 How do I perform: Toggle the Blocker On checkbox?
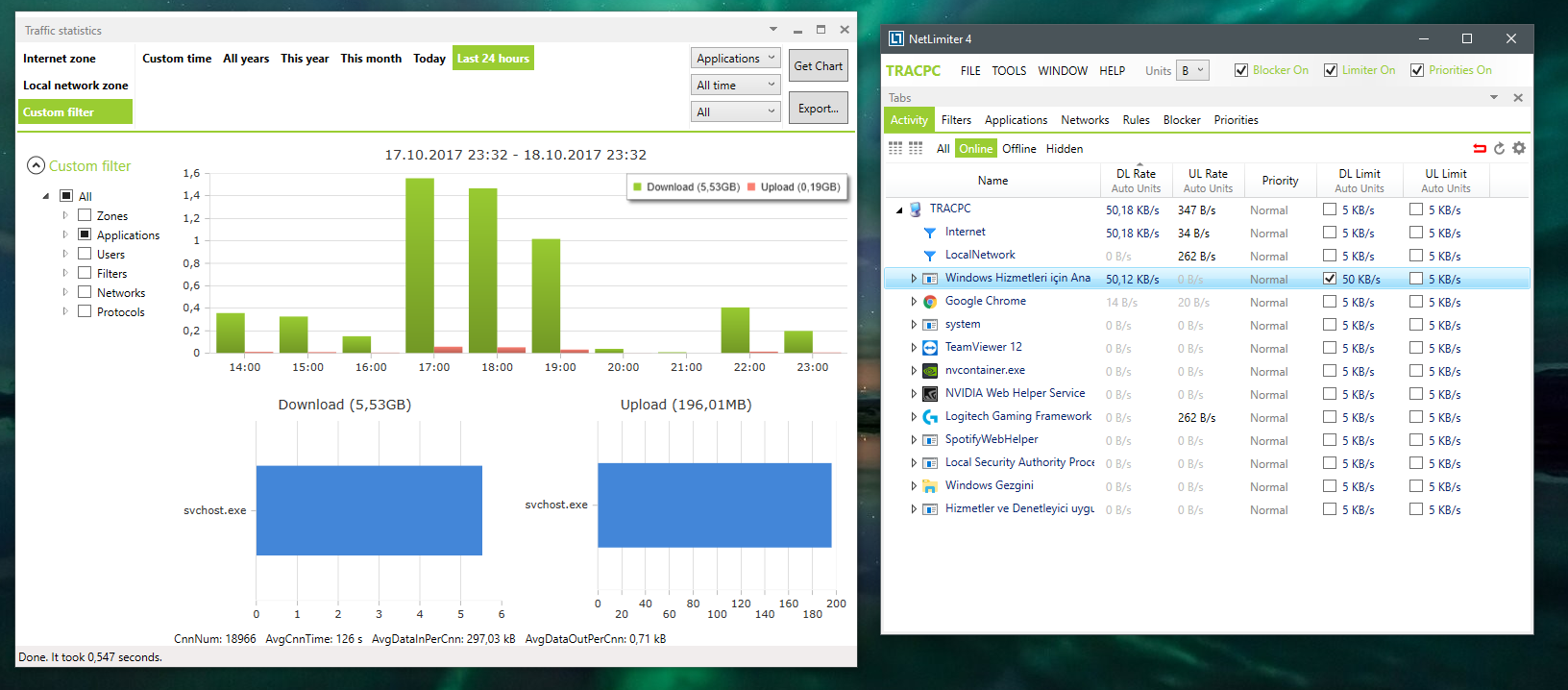[x=1241, y=70]
